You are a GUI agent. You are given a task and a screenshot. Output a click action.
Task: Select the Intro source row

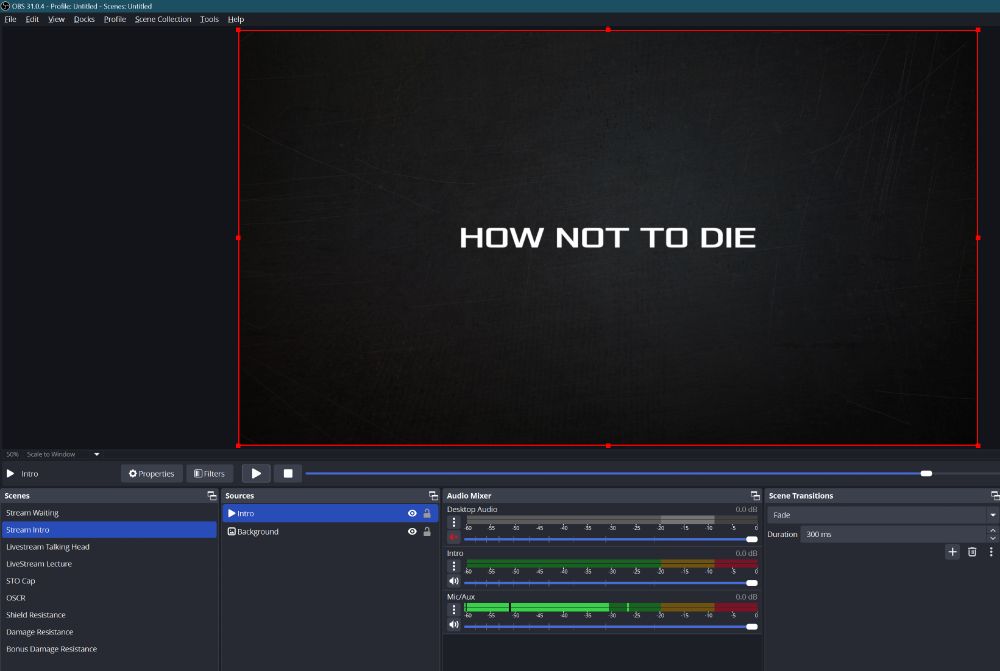[x=330, y=513]
